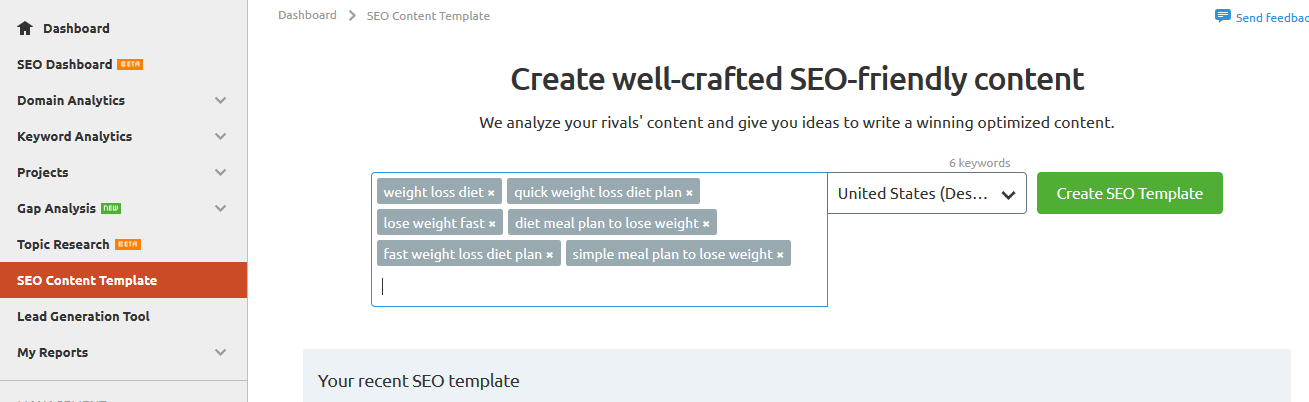Remove the 'weight loss diet' keyword tag
Image resolution: width=1309 pixels, height=402 pixels.
[491, 193]
